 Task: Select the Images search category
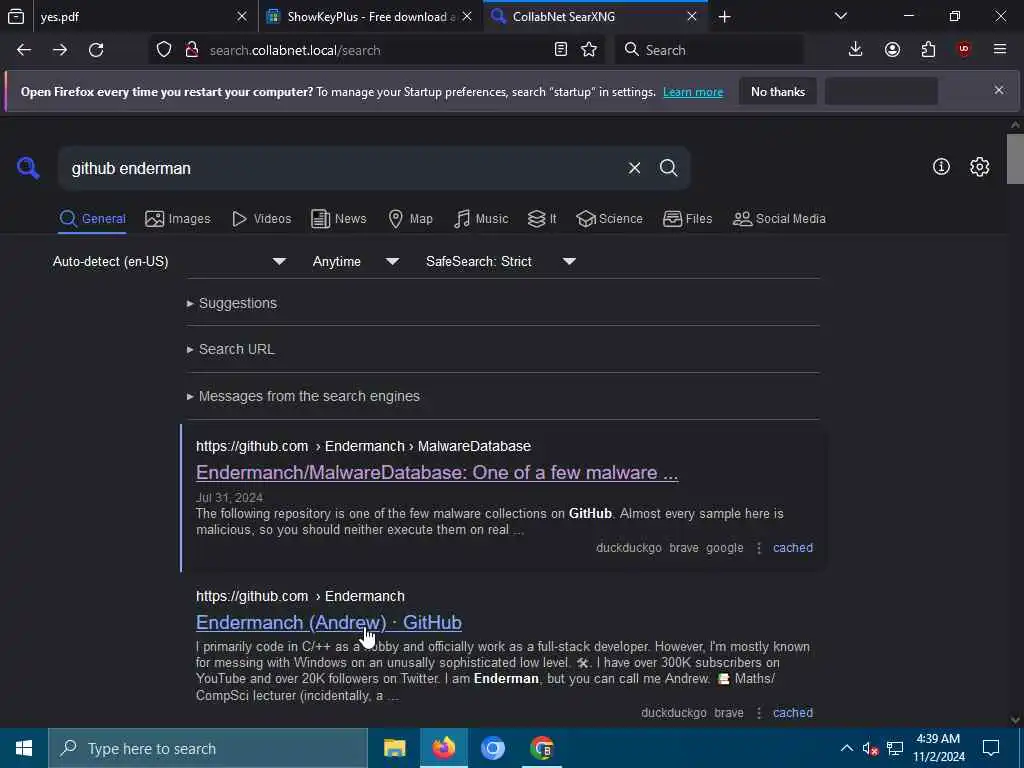click(178, 219)
